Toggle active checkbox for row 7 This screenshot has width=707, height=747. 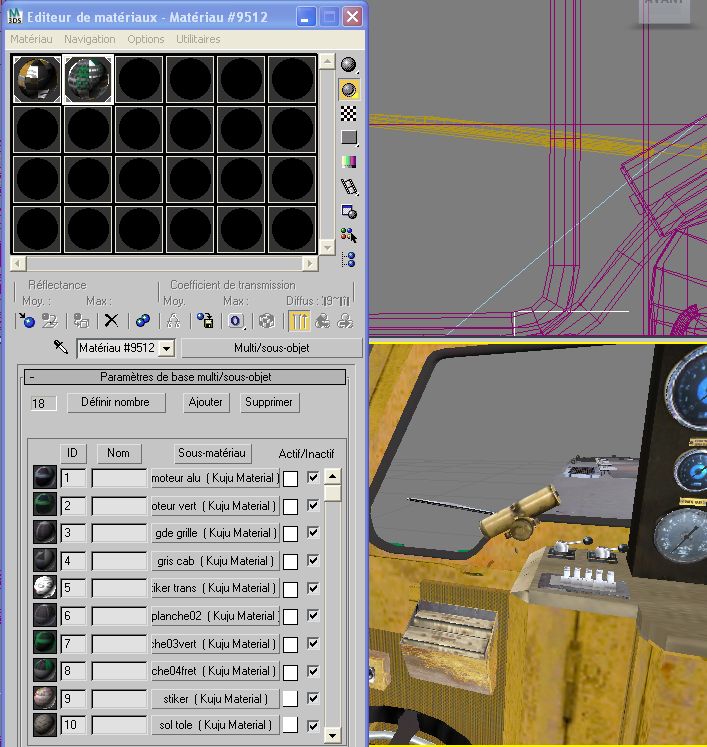point(313,643)
